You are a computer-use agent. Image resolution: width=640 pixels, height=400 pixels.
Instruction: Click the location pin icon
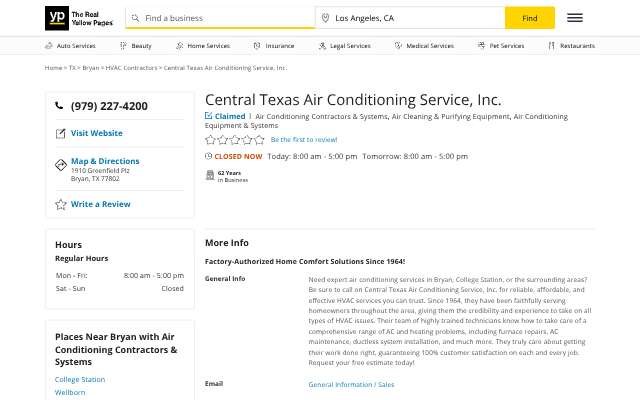[325, 18]
